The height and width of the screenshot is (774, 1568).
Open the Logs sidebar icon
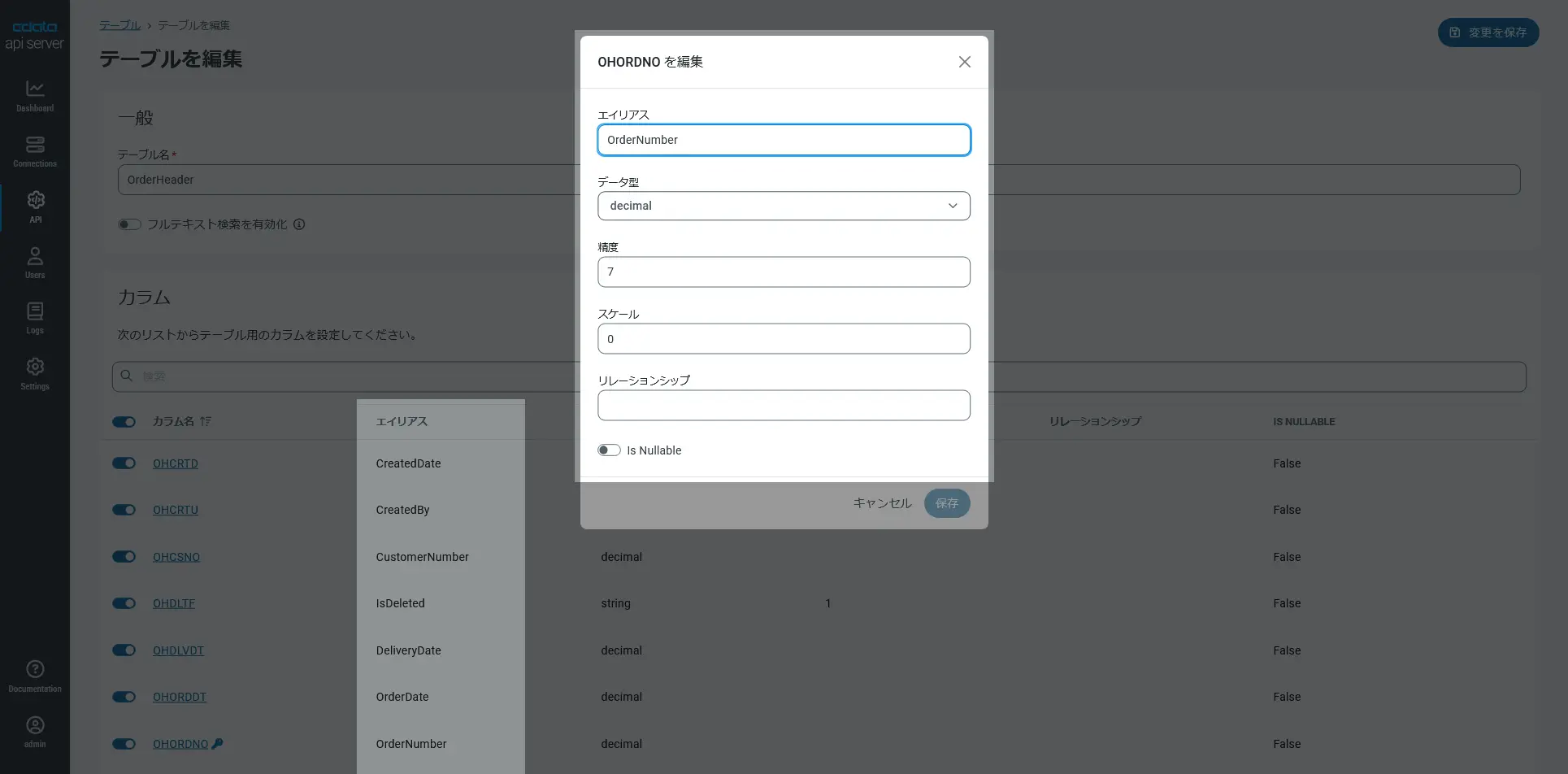click(35, 311)
